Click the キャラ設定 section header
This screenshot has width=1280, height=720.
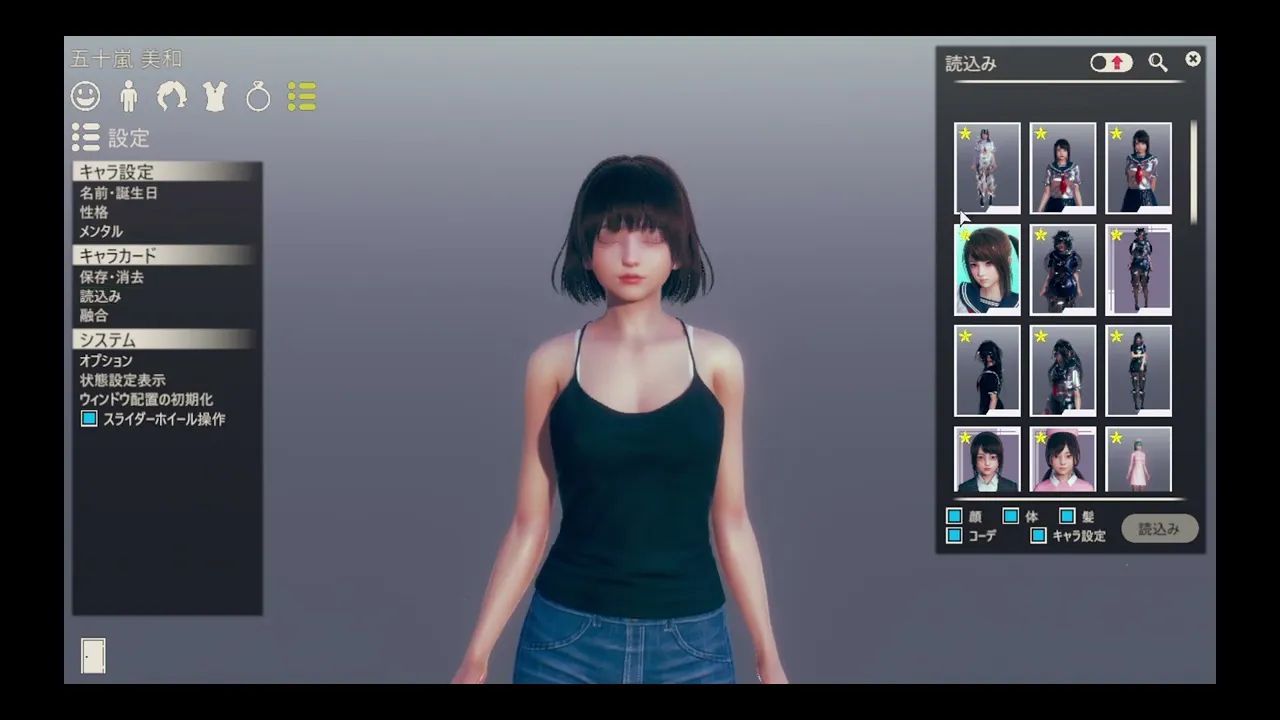[x=165, y=172]
